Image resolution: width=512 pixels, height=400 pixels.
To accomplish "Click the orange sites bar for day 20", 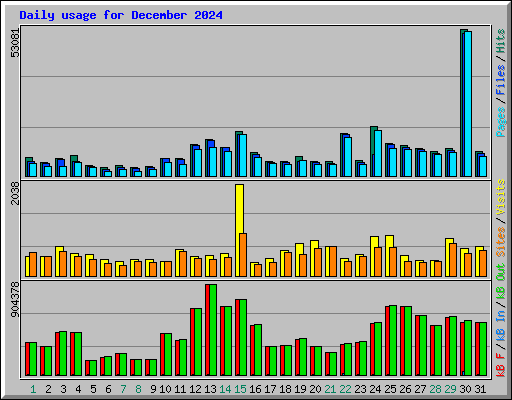I will tap(318, 262).
